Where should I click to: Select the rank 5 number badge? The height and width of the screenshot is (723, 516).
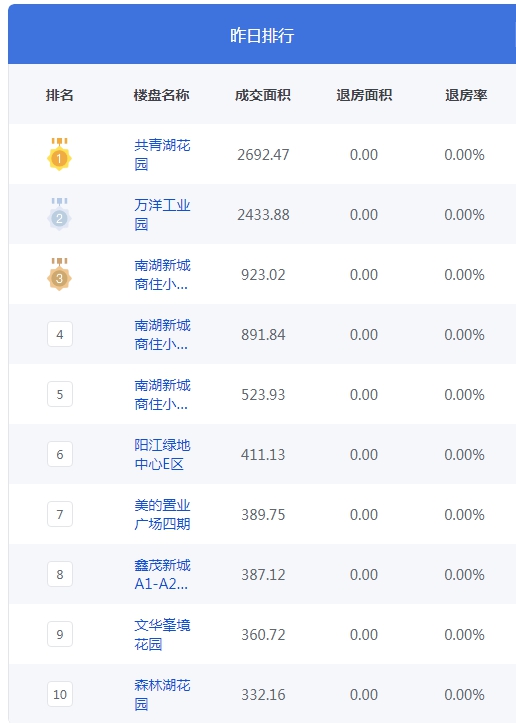(x=60, y=394)
